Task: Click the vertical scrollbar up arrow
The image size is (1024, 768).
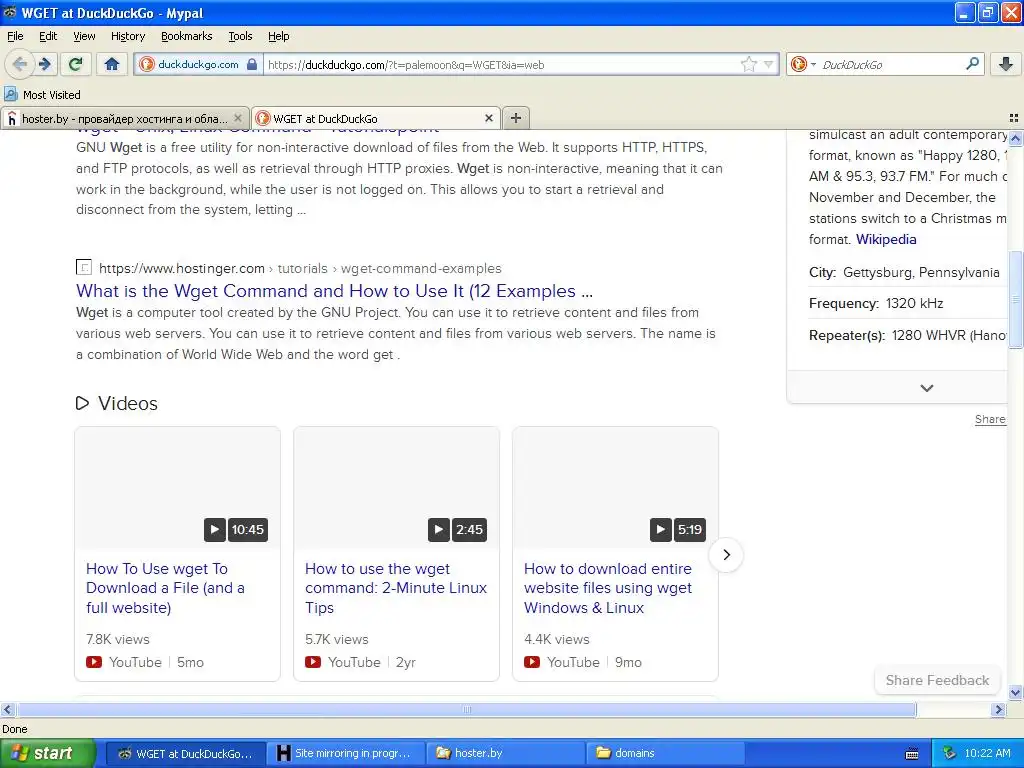Action: (1015, 138)
